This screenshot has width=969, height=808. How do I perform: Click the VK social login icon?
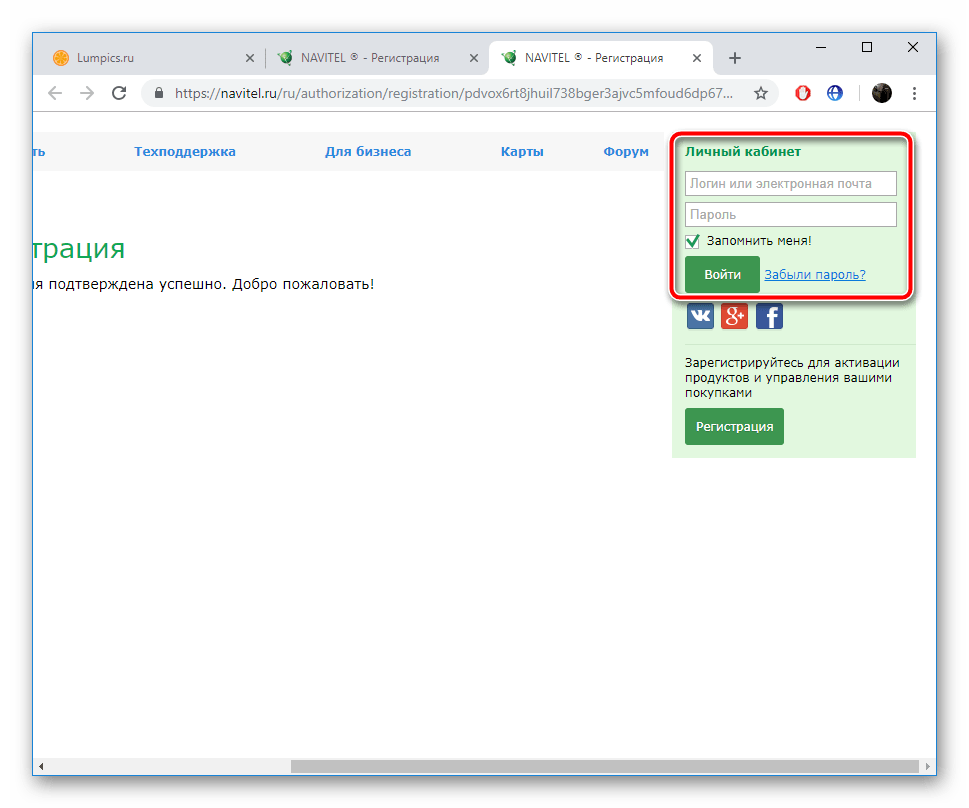point(700,316)
